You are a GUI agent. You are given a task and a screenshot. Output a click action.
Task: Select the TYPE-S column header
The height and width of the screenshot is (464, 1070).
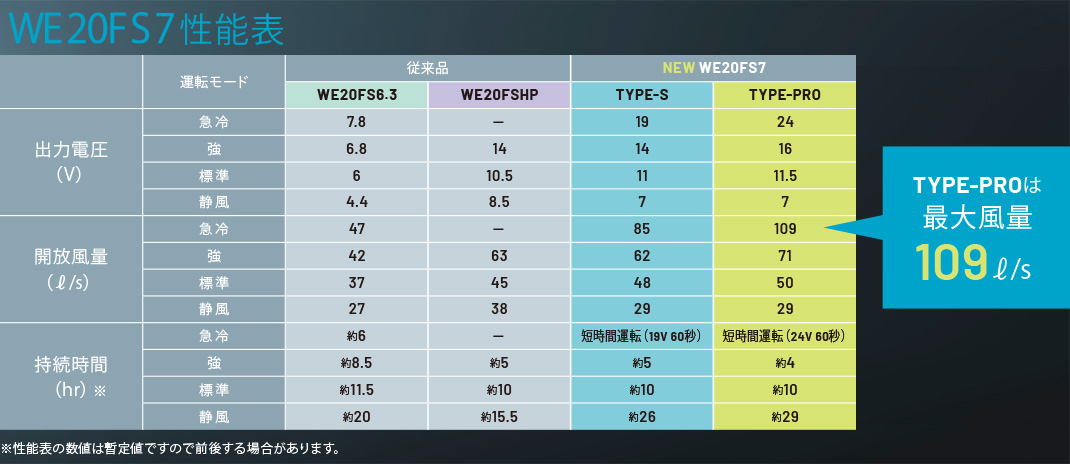click(x=641, y=96)
